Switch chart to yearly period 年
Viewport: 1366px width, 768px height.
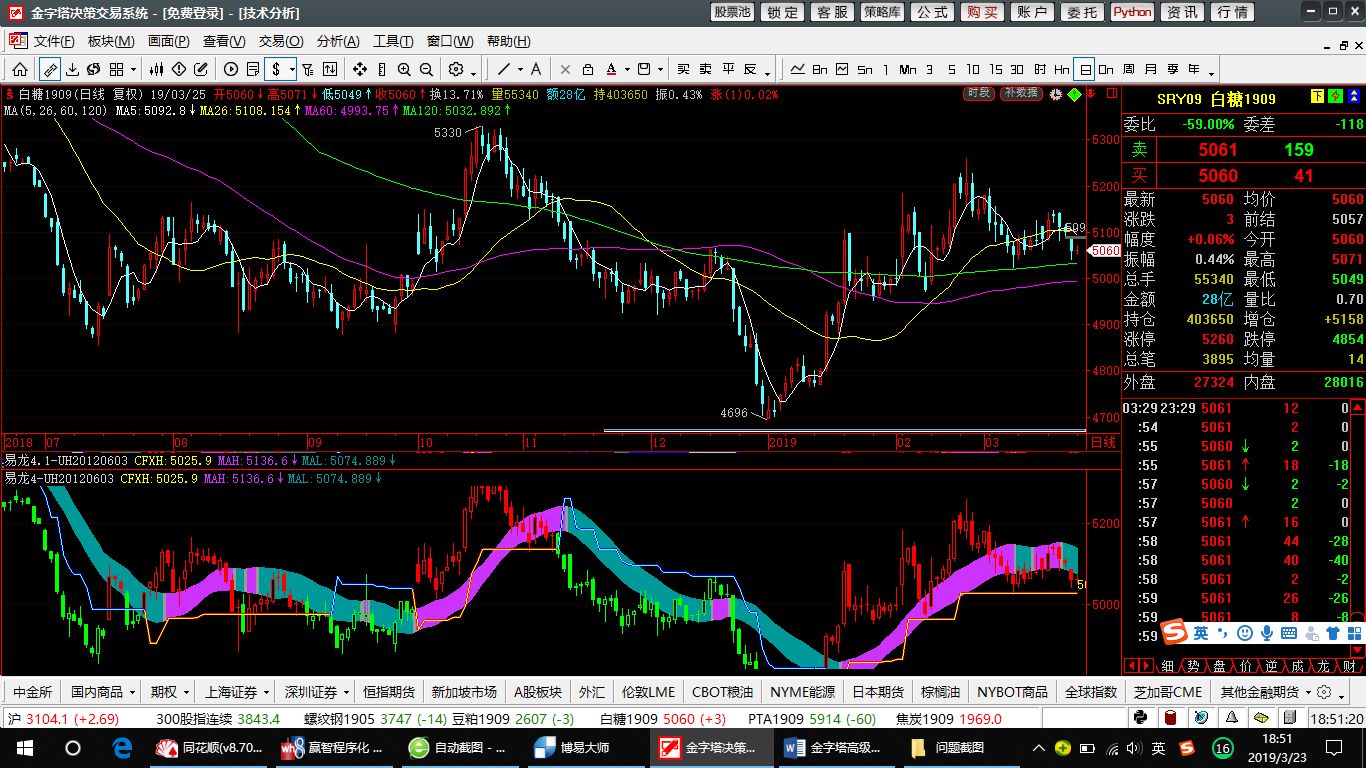pyautogui.click(x=1194, y=69)
